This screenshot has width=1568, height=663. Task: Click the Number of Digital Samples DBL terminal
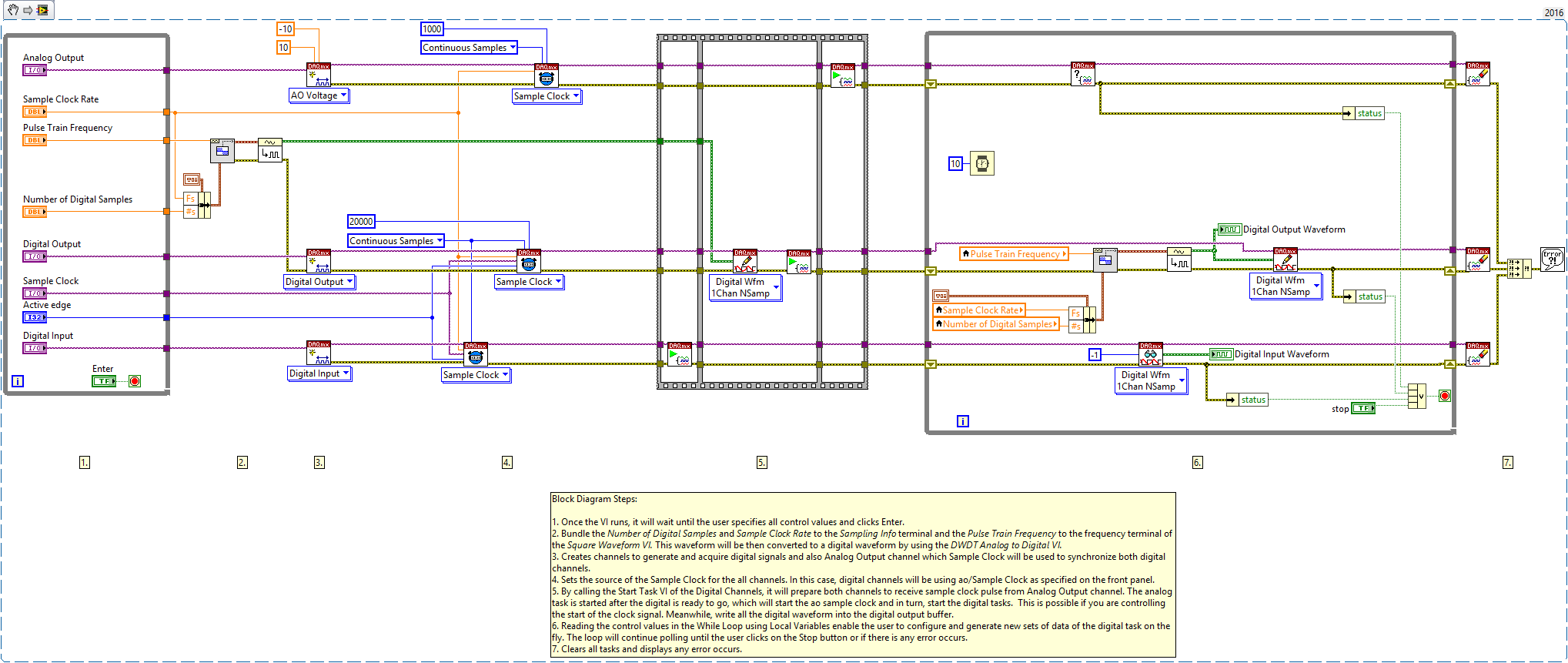pyautogui.click(x=35, y=212)
